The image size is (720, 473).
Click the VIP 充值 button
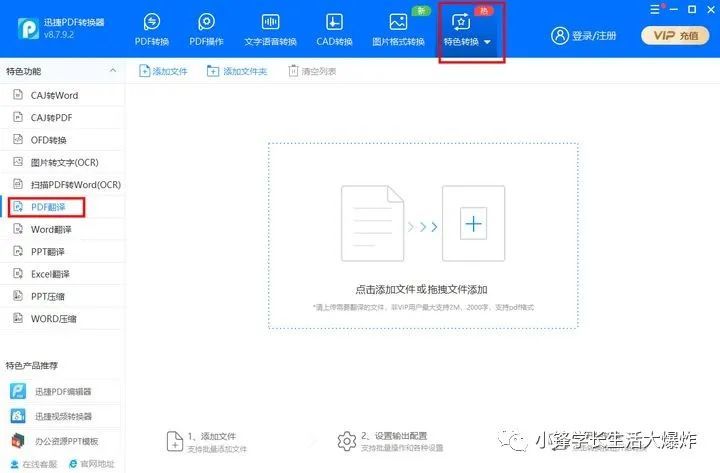click(x=675, y=35)
